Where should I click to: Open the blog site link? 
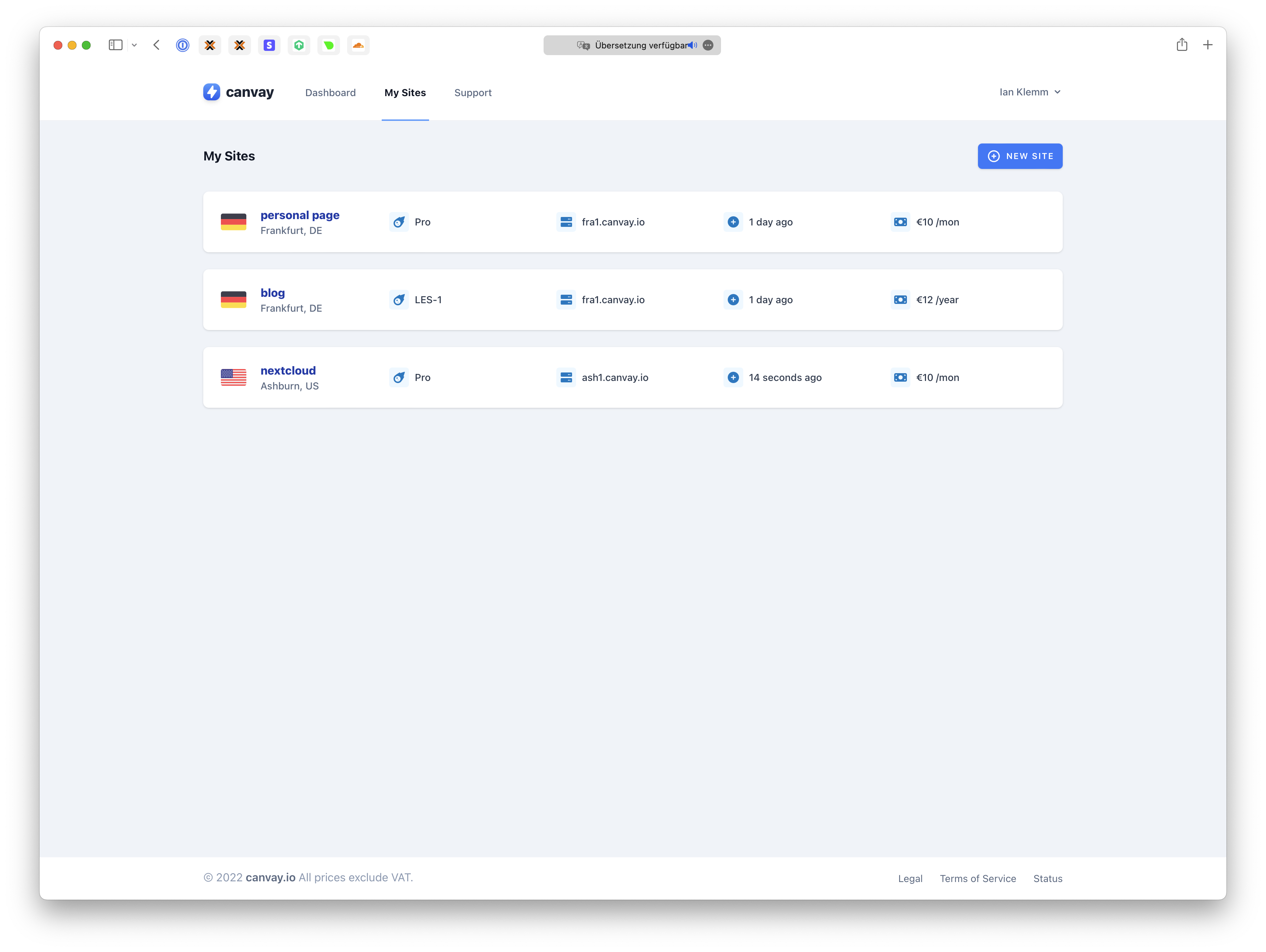click(272, 293)
